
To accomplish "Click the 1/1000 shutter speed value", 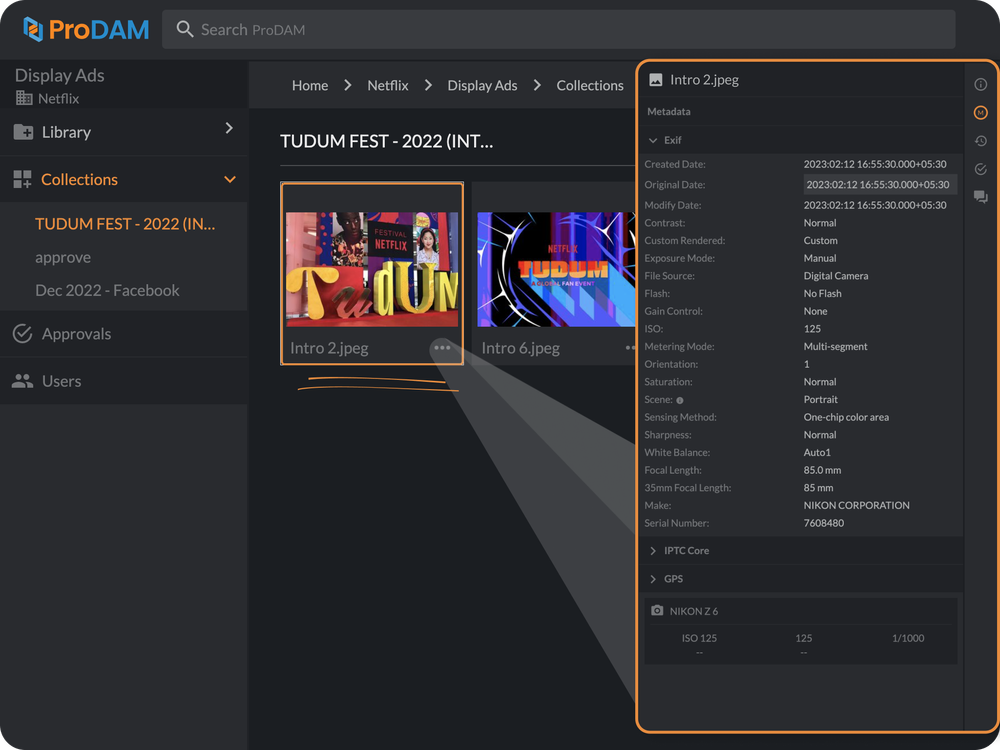I will pyautogui.click(x=908, y=638).
